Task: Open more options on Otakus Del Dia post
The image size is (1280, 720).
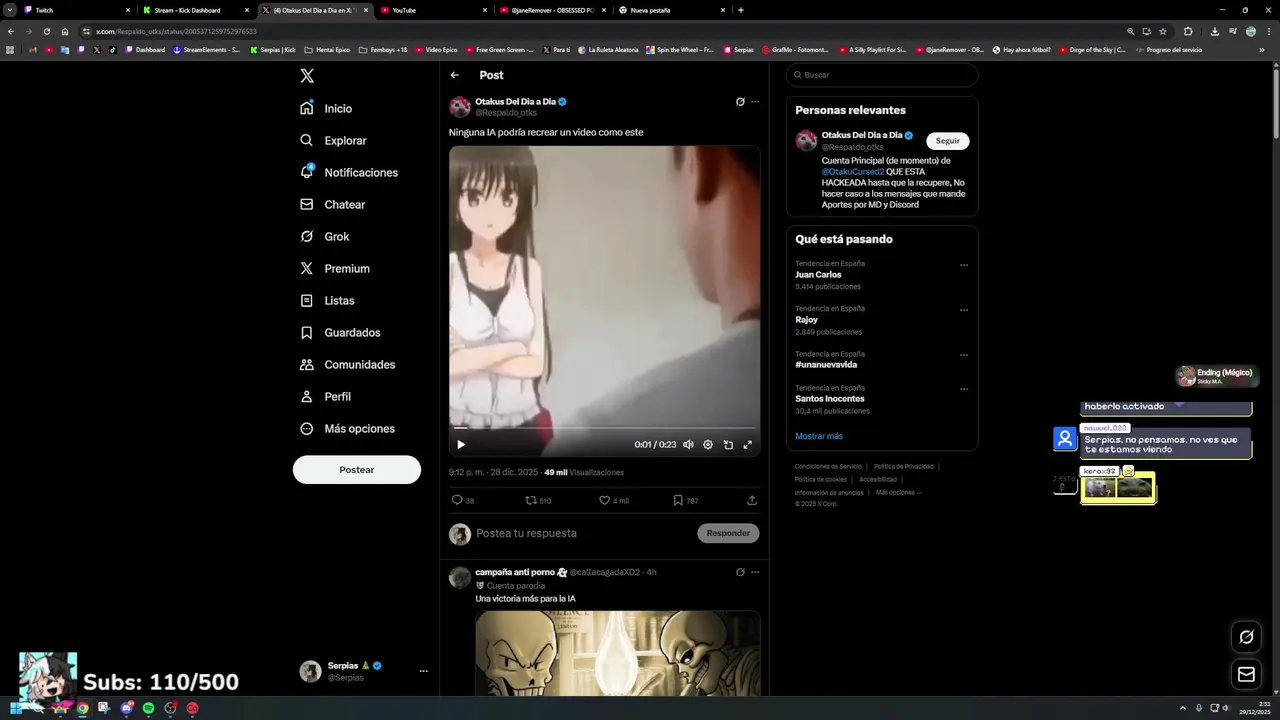Action: (x=755, y=102)
